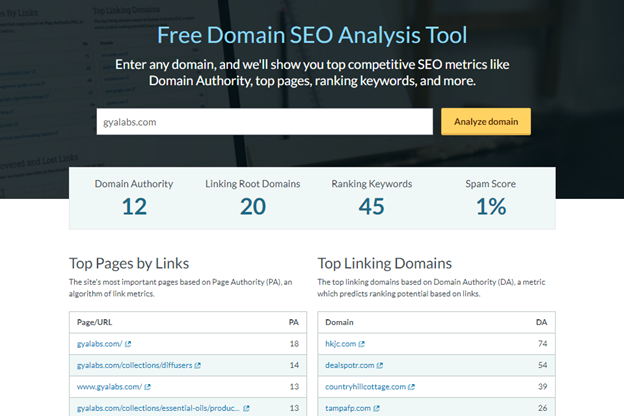Image resolution: width=624 pixels, height=416 pixels.
Task: Click the Domain Authority value 12
Action: pyautogui.click(x=134, y=207)
